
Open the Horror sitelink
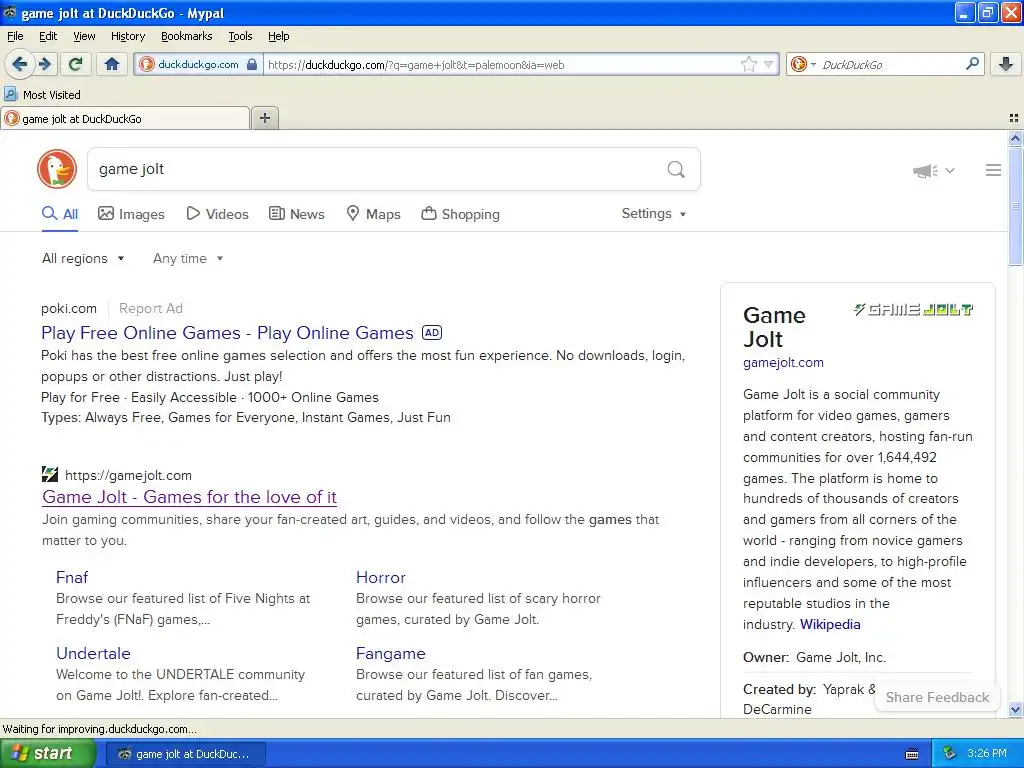[x=381, y=577]
